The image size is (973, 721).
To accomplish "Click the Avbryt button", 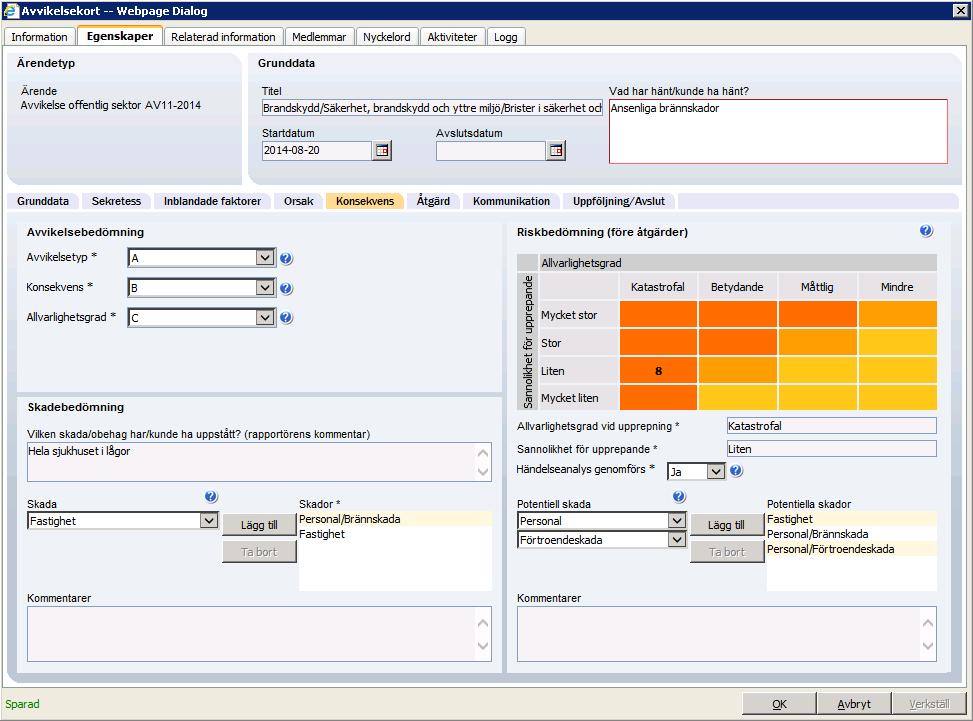I will click(854, 704).
